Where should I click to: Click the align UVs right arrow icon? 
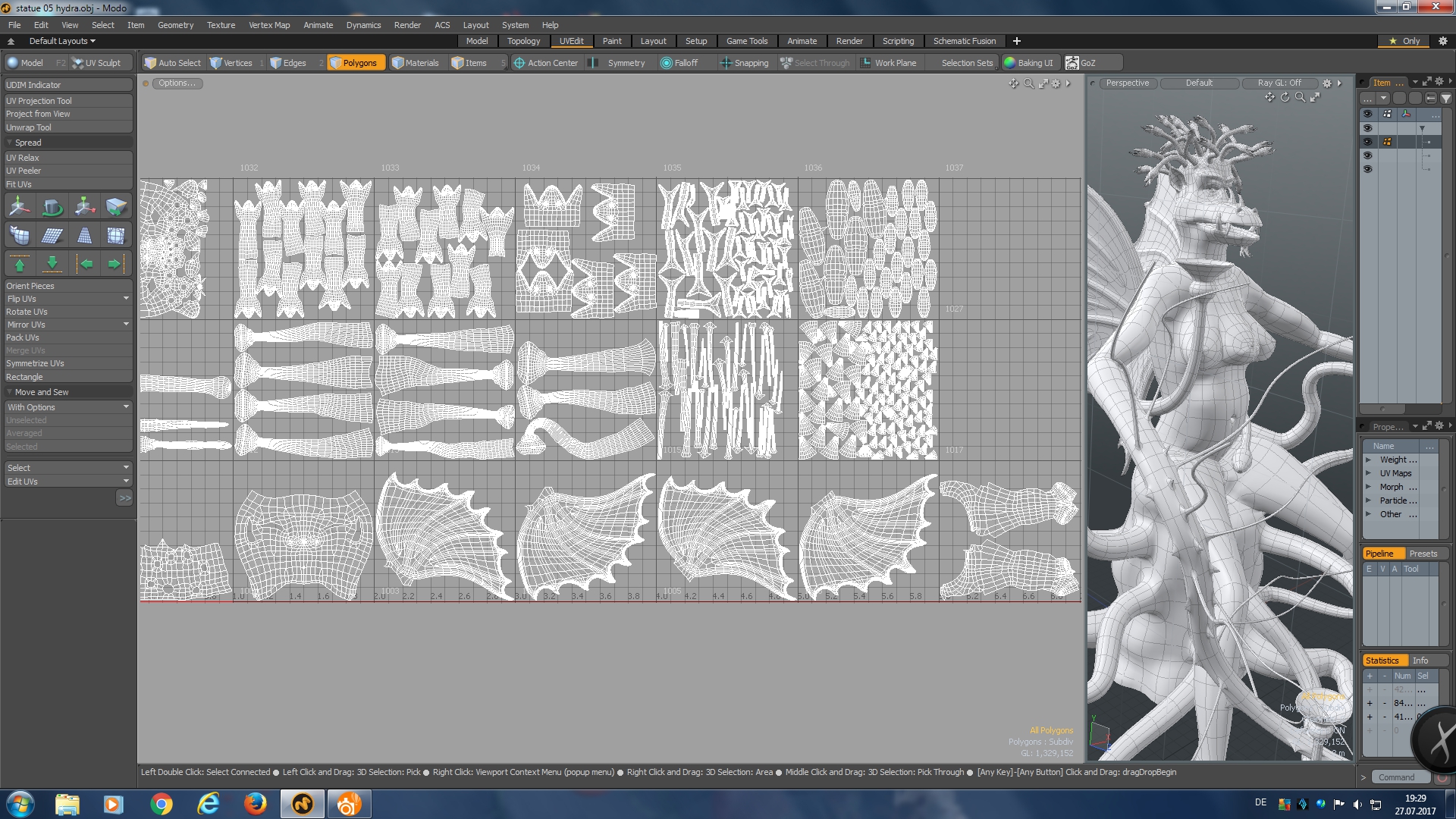click(115, 264)
